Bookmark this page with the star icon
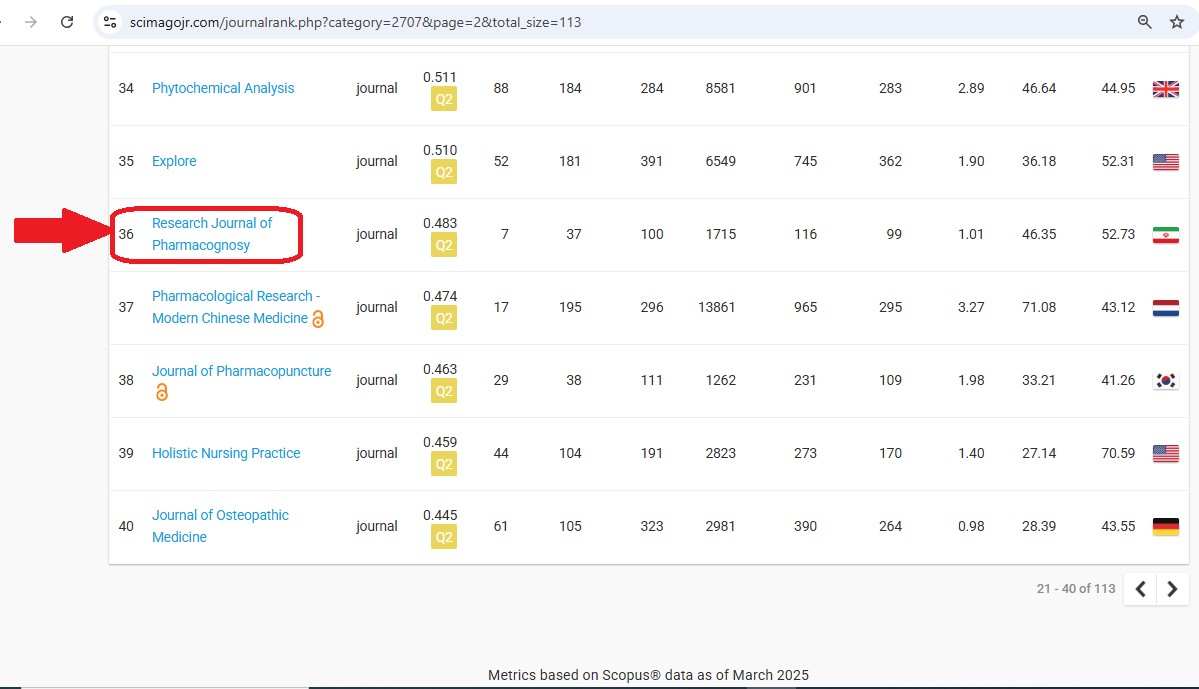The image size is (1199, 689). (1176, 22)
